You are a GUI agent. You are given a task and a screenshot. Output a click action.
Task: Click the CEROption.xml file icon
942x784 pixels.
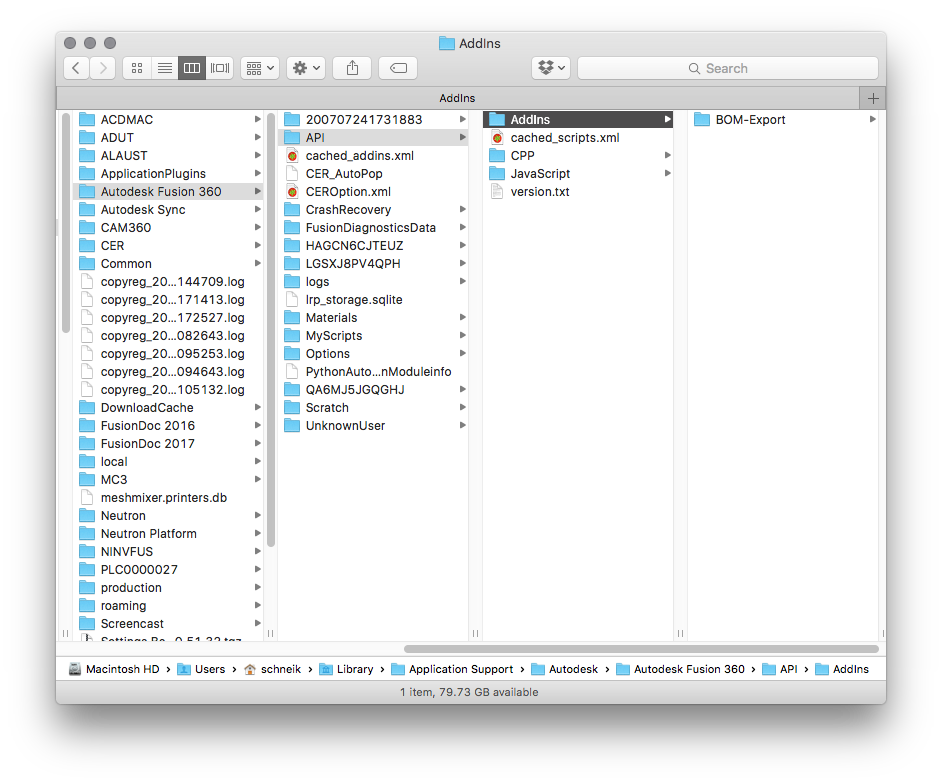point(292,192)
